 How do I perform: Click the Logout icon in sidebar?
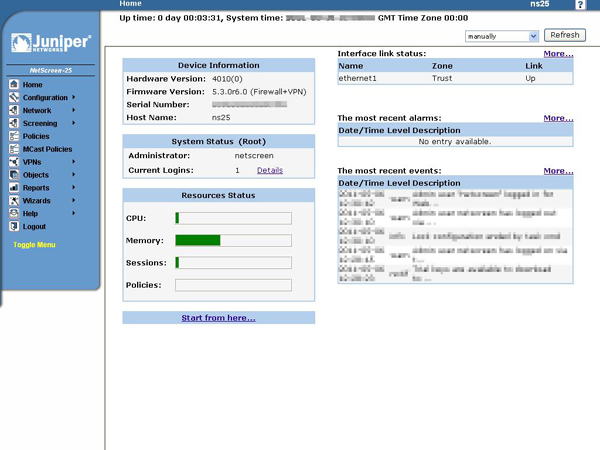coord(14,226)
